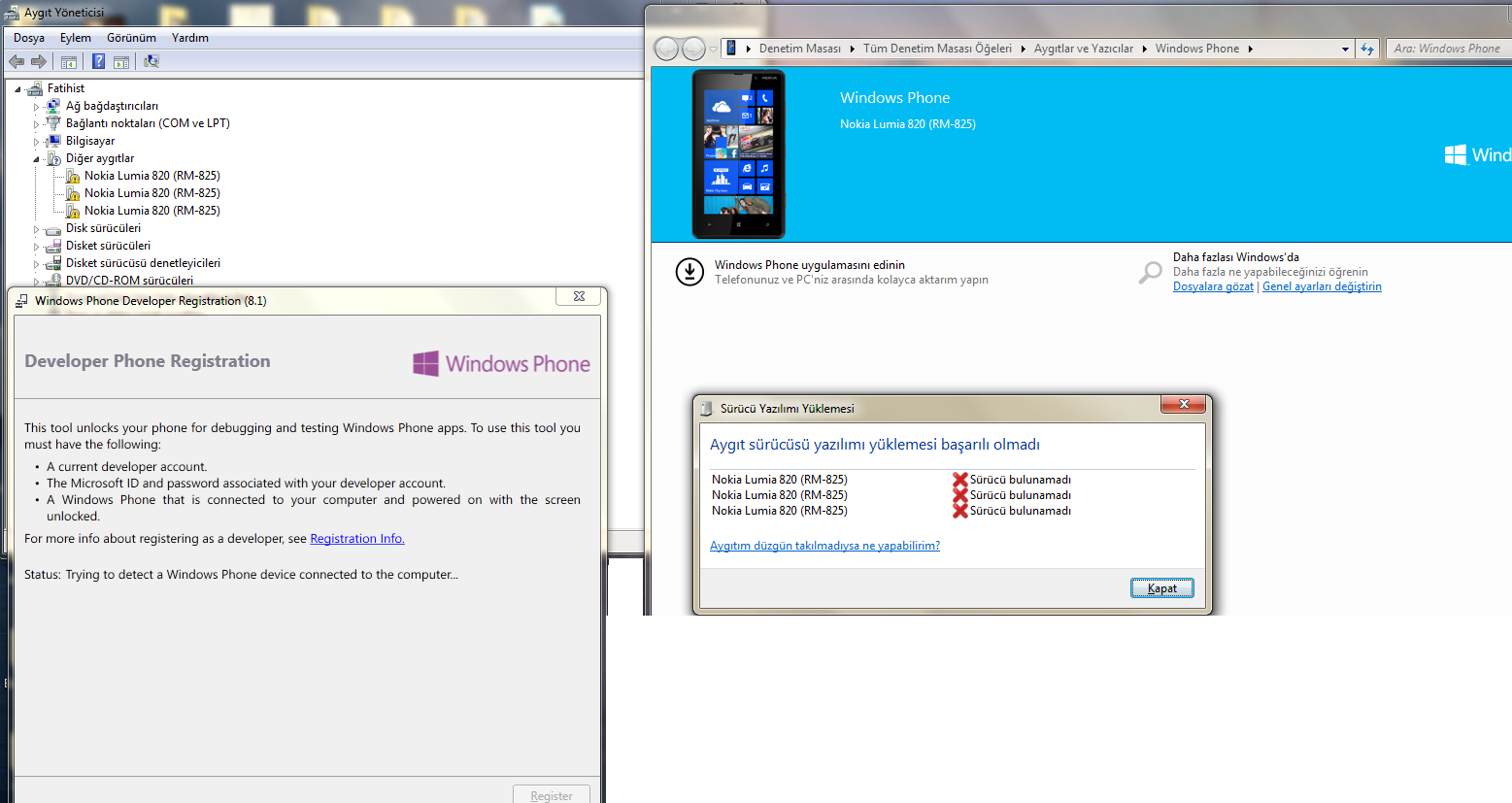1512x803 pixels.
Task: Expand Ağ bağdaştırıcıları tree node
Action: pos(37,107)
